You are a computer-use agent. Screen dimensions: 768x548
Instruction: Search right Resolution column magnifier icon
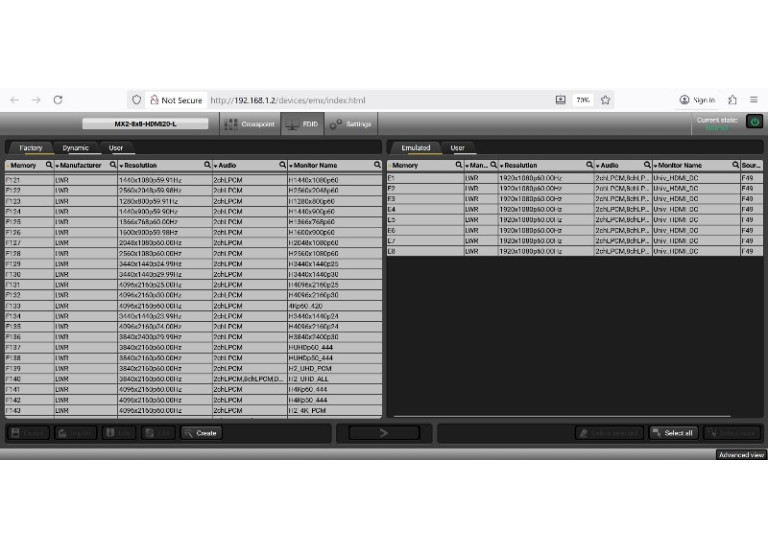pos(589,165)
